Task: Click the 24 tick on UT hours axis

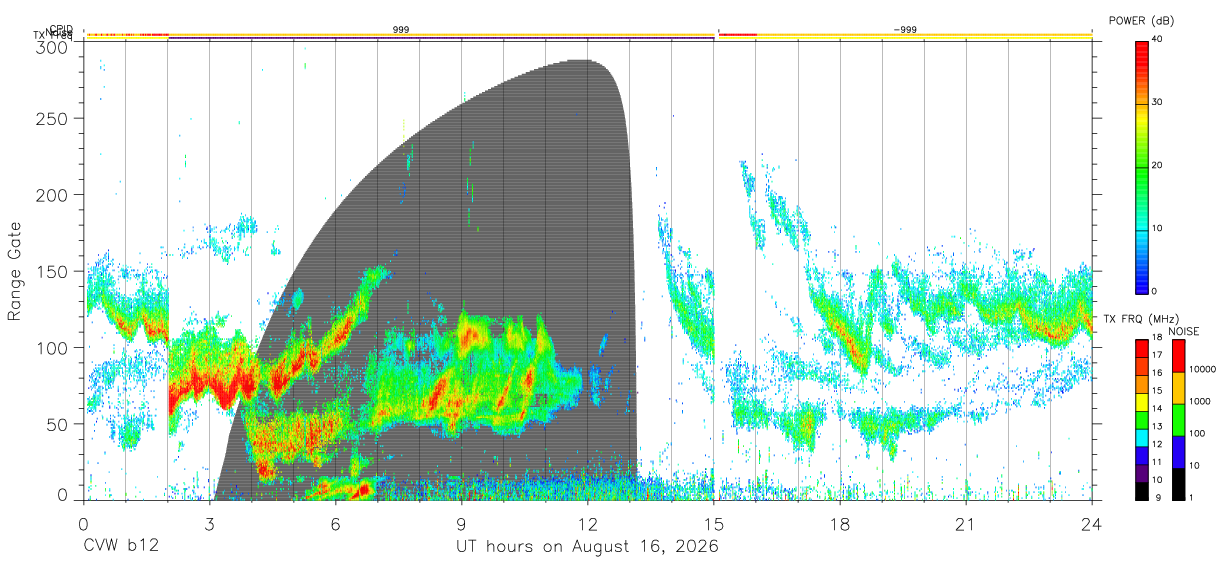Action: (x=1092, y=524)
